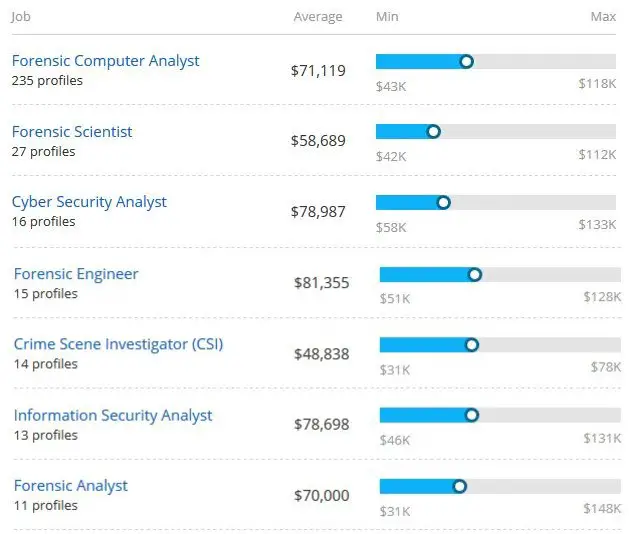Click the $81,355 average salary value
This screenshot has height=534, width=629.
pyautogui.click(x=322, y=283)
